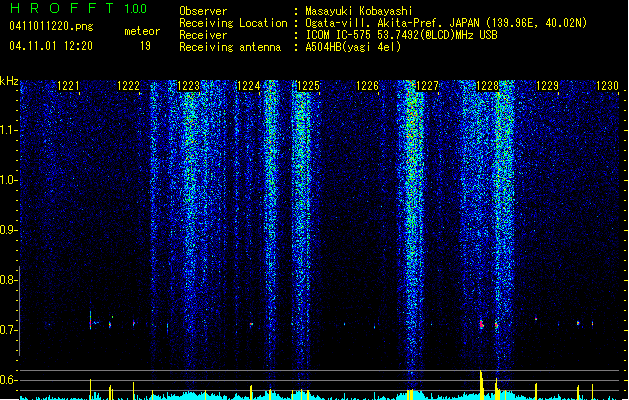Click the 1224 time marker

pos(249,86)
